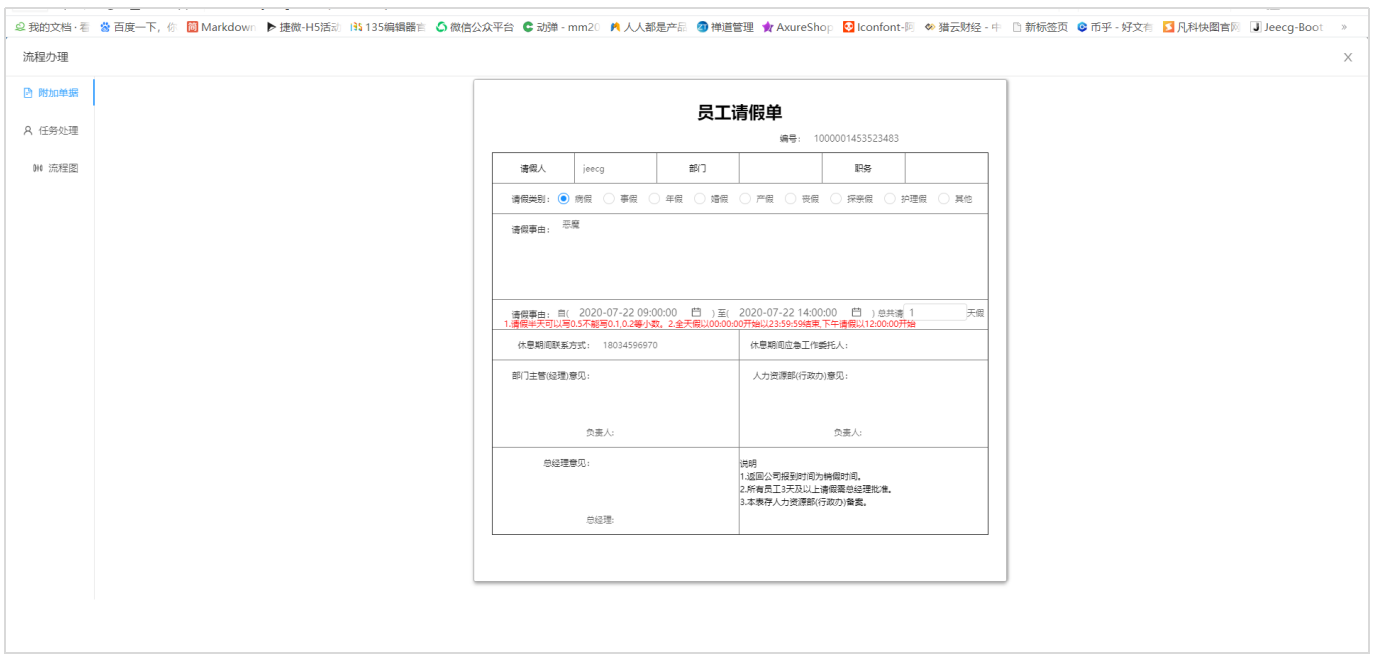Click the 总经理意见 label
Screen dimensions: 1376x660
pyautogui.click(x=566, y=463)
